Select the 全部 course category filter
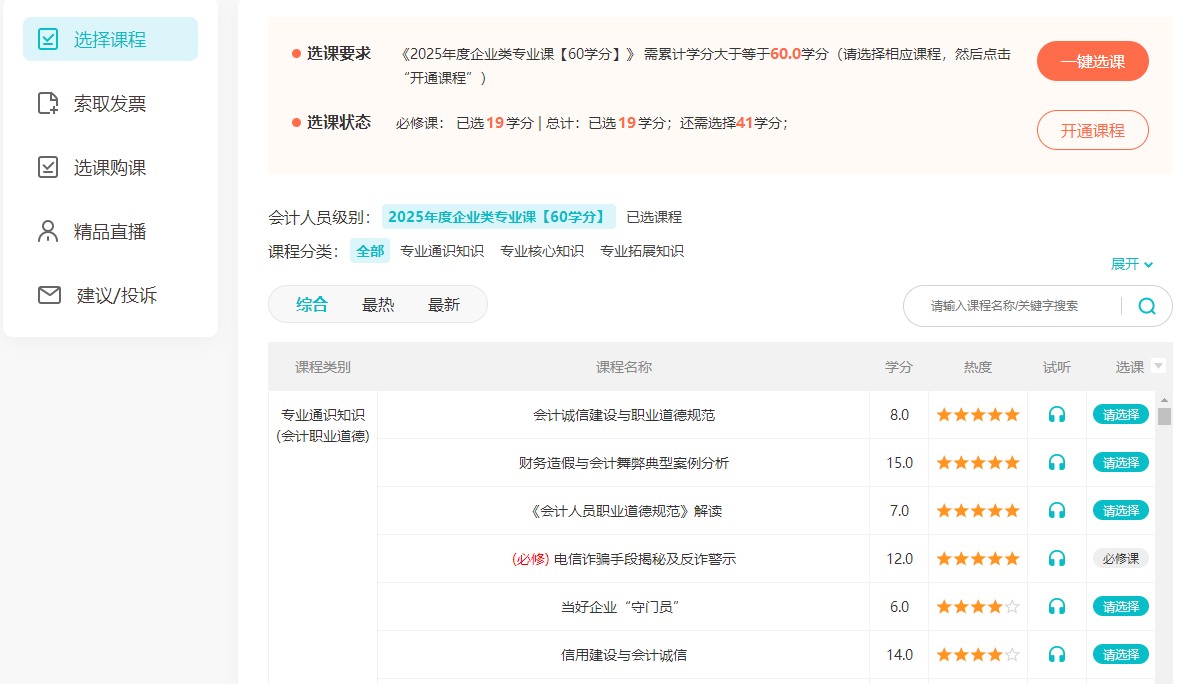The height and width of the screenshot is (684, 1195). point(368,251)
